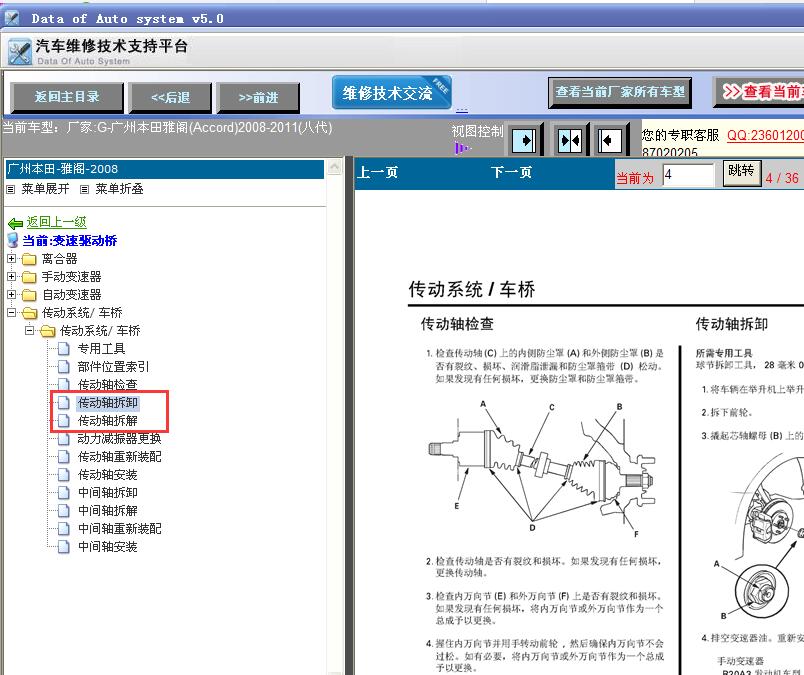This screenshot has width=804, height=675.
Task: Open 专用工具 tree entry
Action: (x=102, y=349)
